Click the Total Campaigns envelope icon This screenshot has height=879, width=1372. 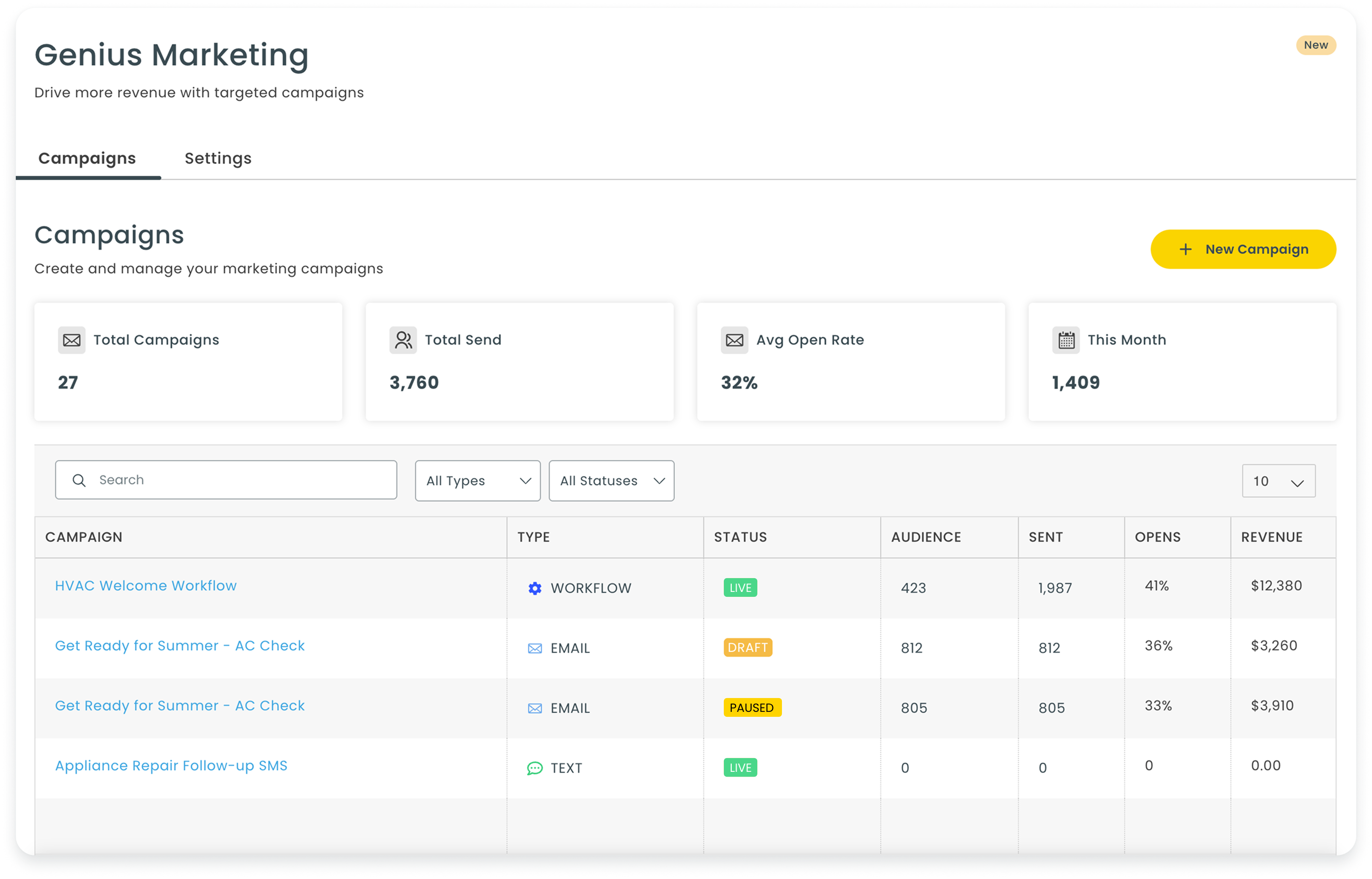tap(71, 340)
